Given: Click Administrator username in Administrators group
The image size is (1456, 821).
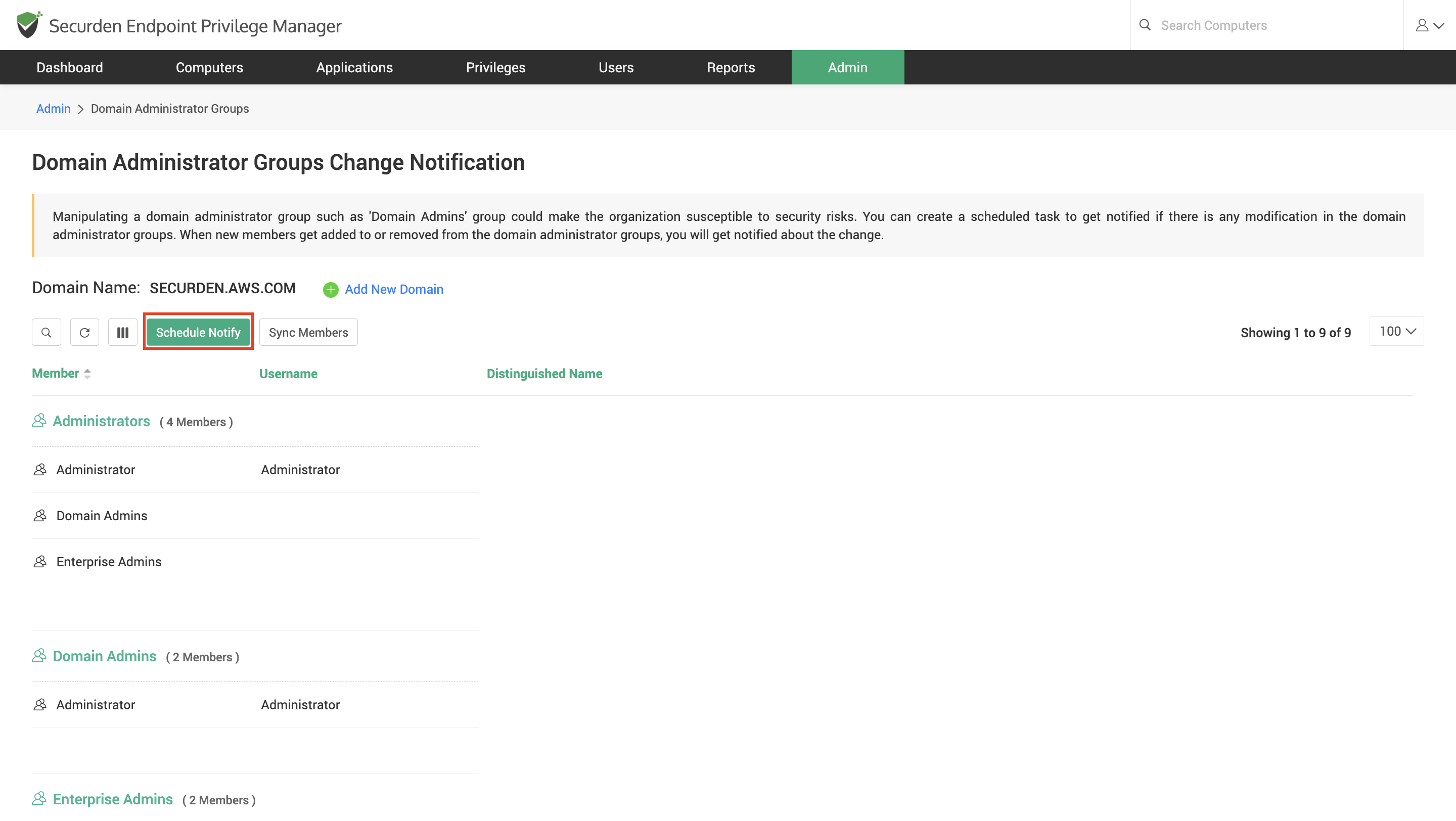Looking at the screenshot, I should [x=300, y=470].
